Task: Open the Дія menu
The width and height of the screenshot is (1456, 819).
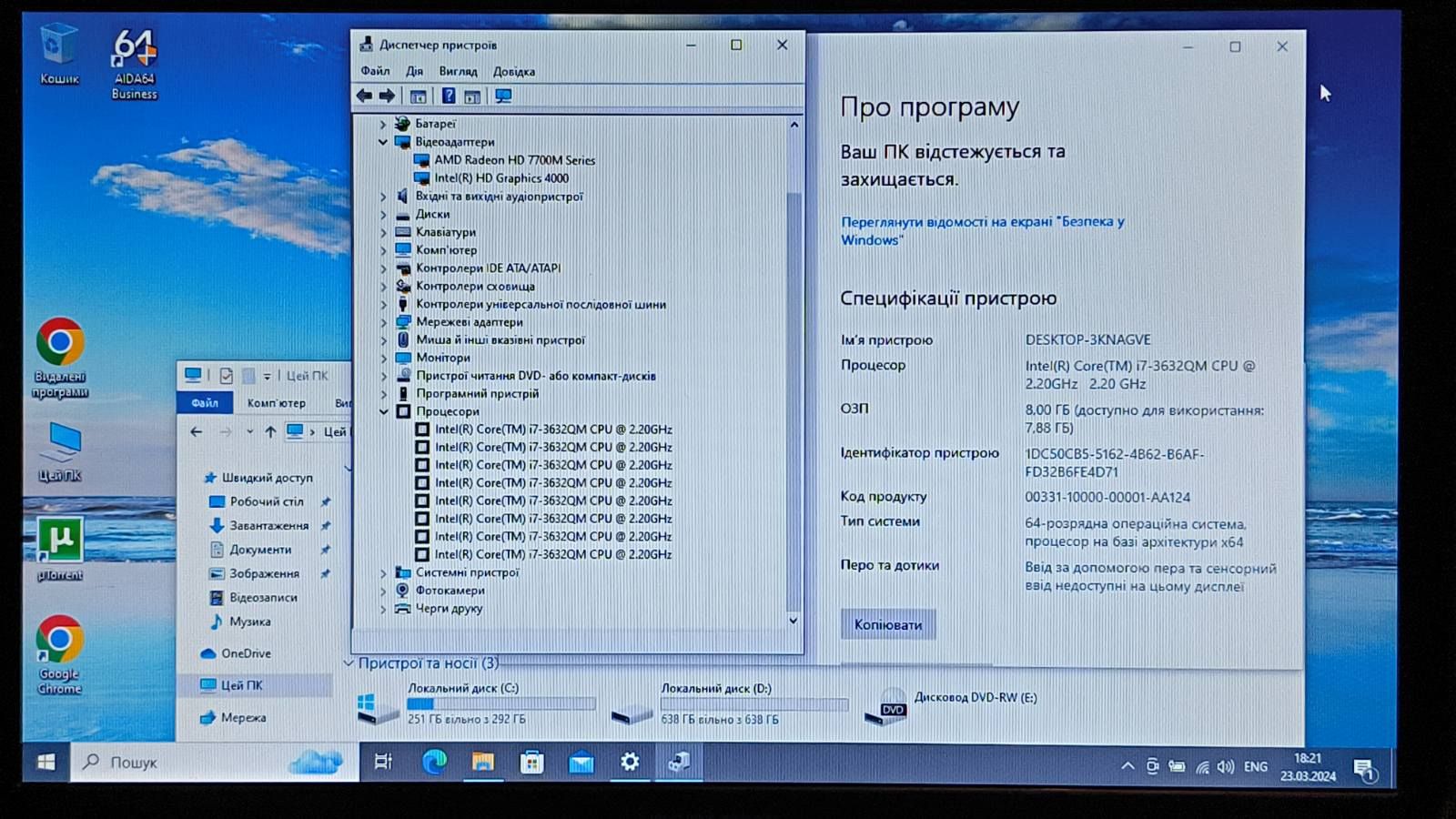Action: click(414, 71)
